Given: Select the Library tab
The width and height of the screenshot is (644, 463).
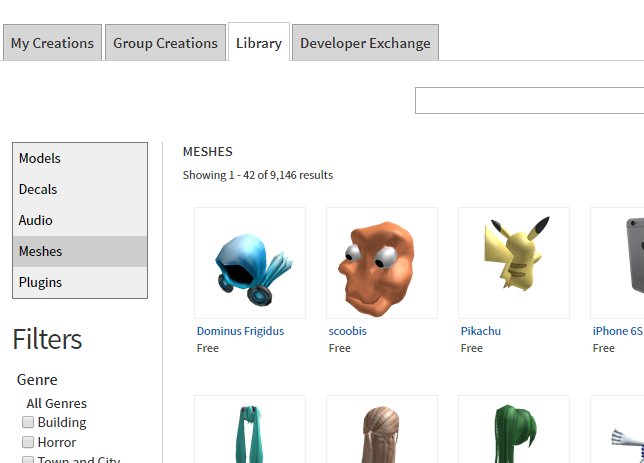Looking at the screenshot, I should pyautogui.click(x=259, y=43).
